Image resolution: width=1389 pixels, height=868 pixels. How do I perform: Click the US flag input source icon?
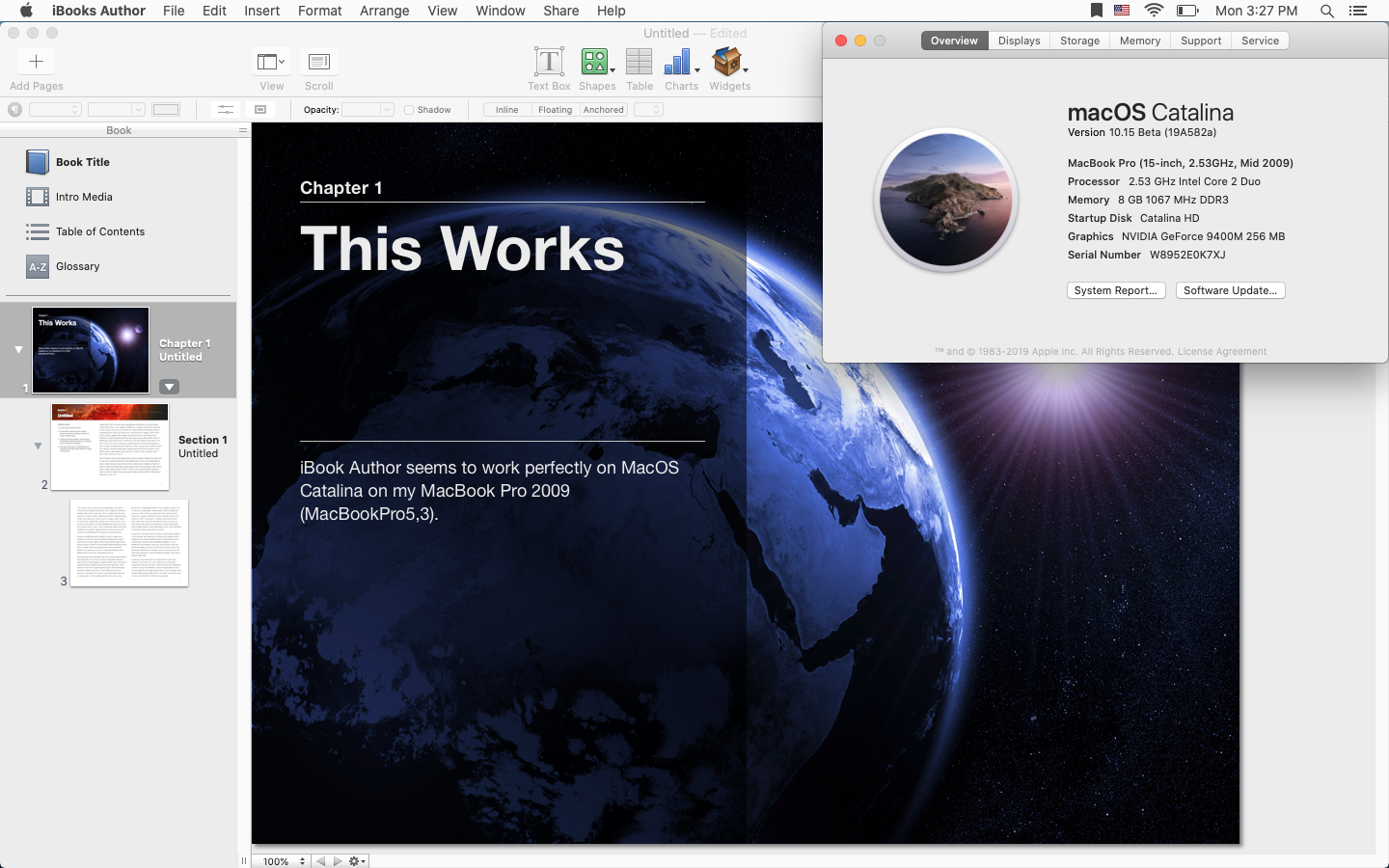1122,11
